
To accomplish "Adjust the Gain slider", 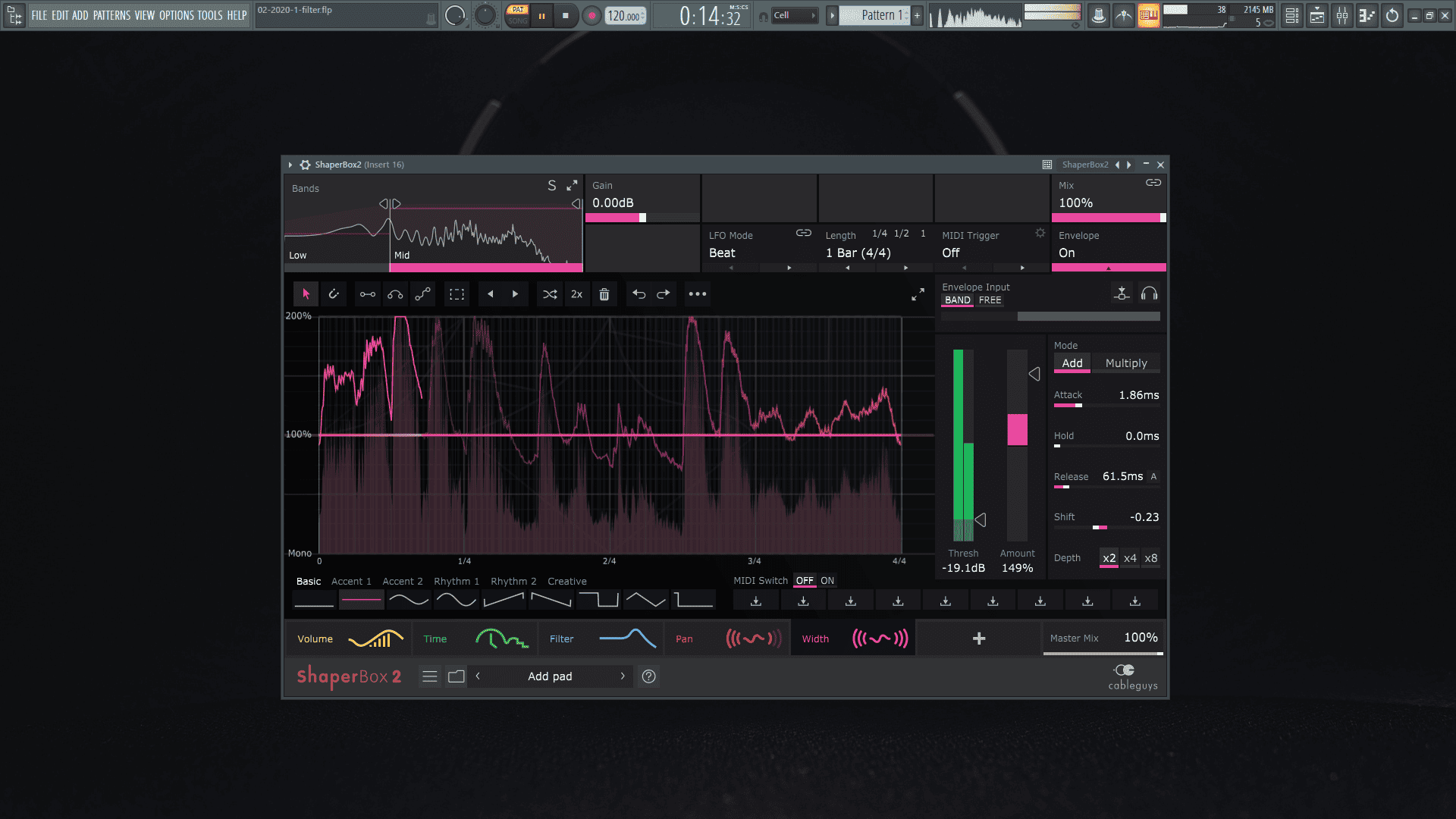I will (x=642, y=218).
